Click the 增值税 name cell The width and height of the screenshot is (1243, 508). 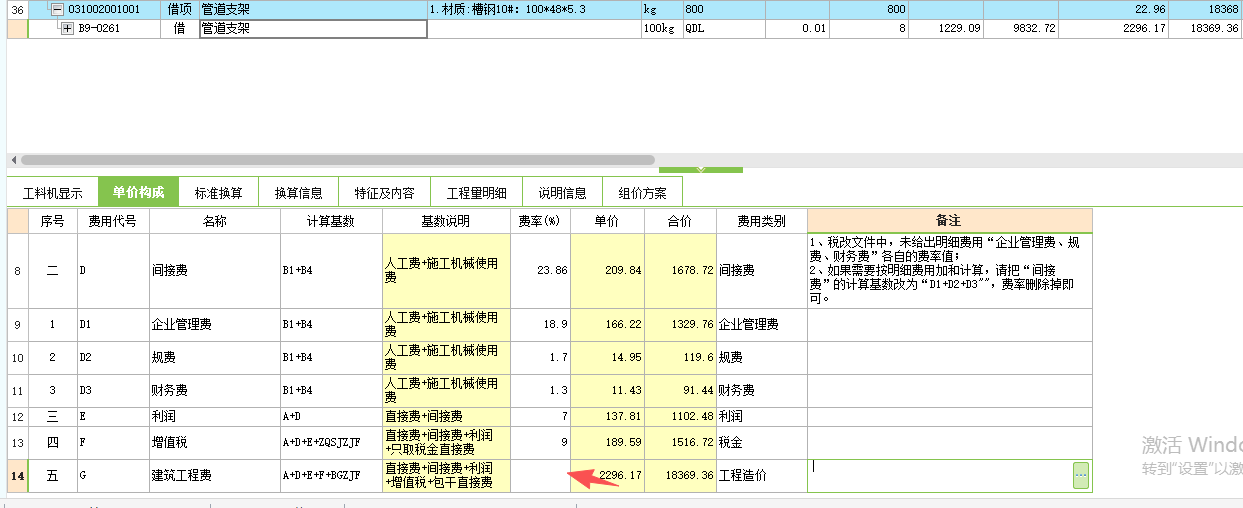click(x=215, y=443)
